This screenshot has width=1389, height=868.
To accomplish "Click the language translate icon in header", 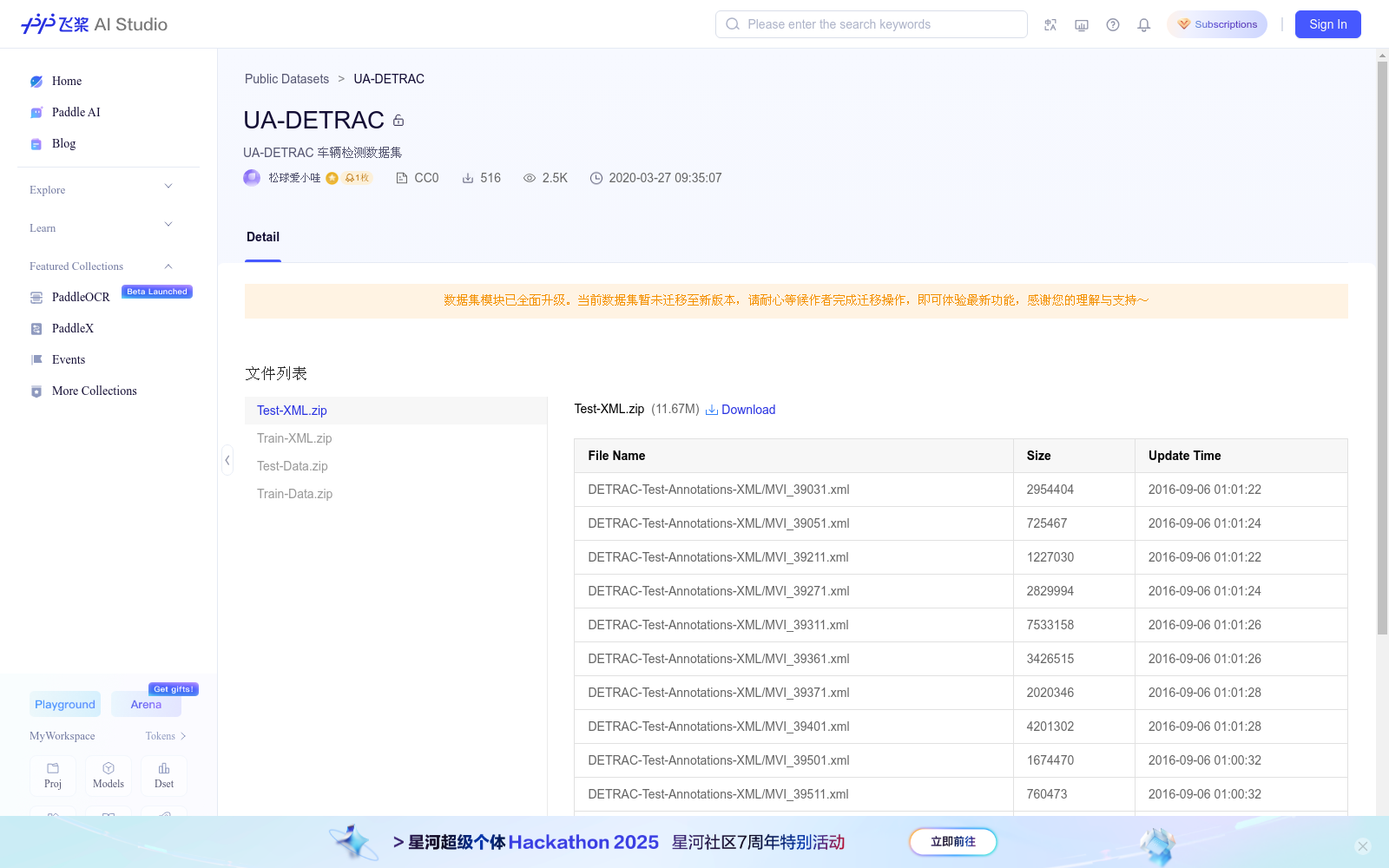I will [1050, 24].
